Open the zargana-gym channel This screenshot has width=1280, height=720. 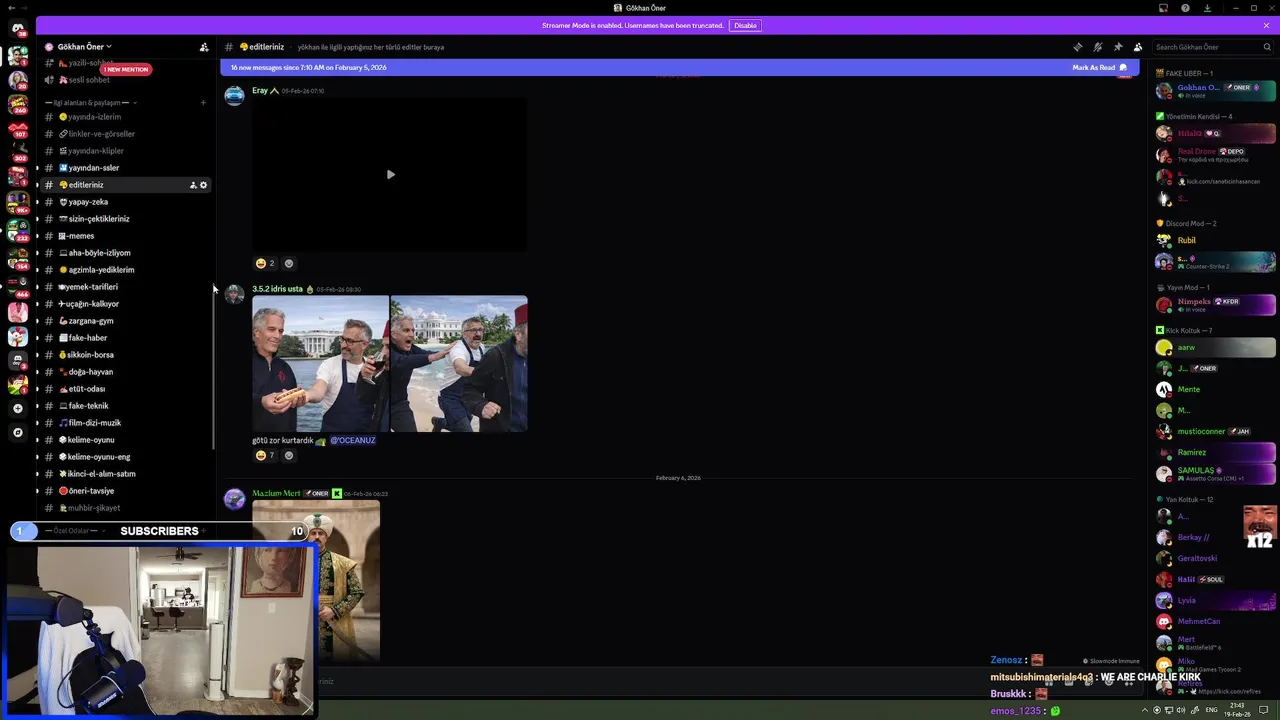tap(125, 321)
